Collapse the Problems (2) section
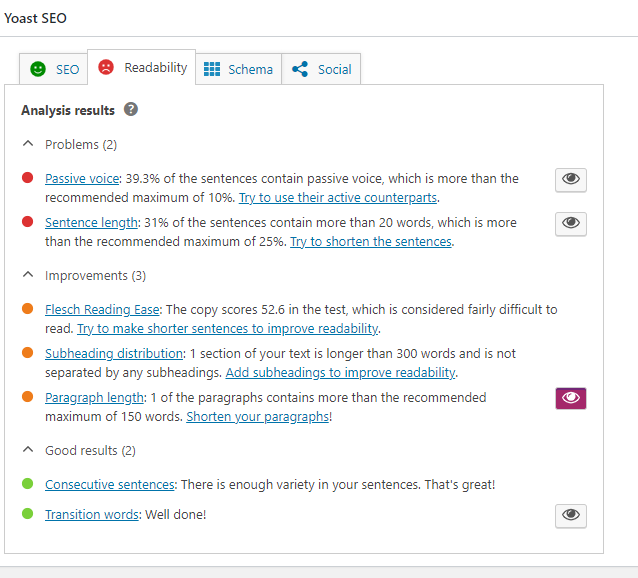Screen dimensions: 638x578 coord(69,144)
